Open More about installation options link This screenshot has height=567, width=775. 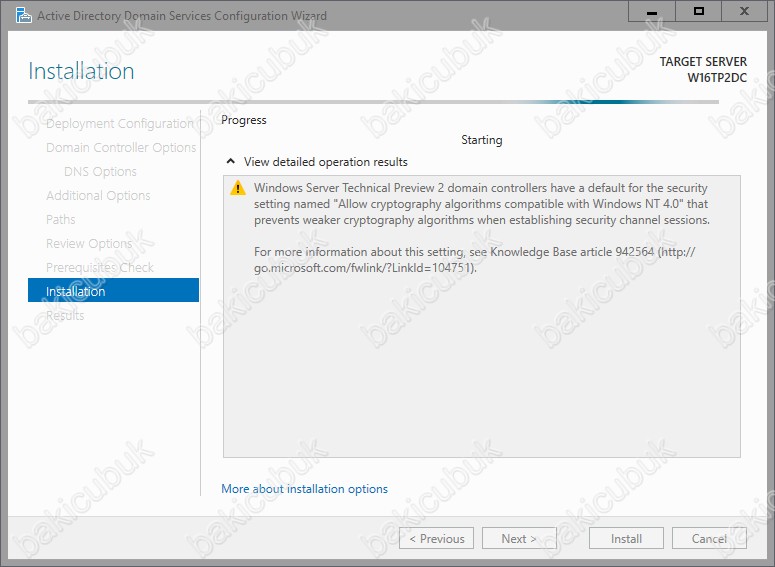click(304, 489)
